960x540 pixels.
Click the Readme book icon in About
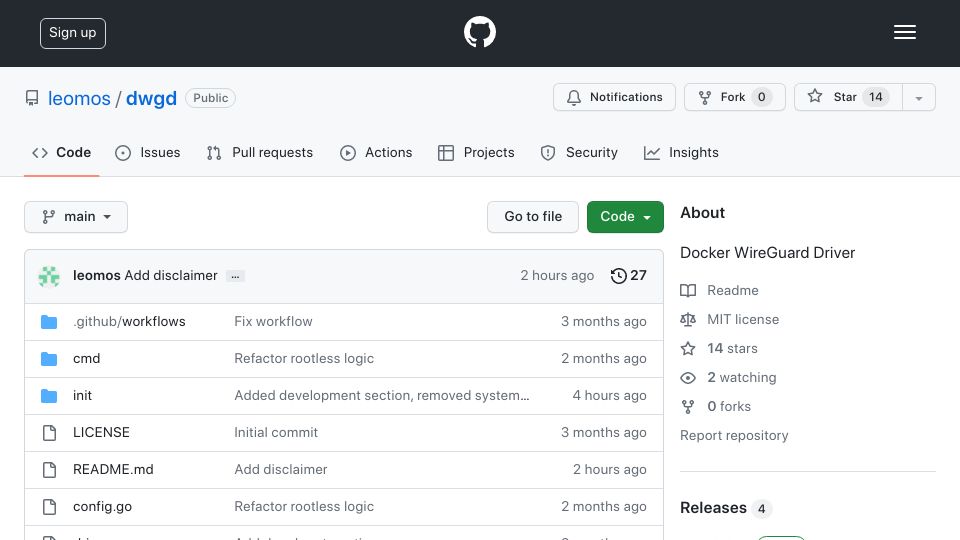coord(688,290)
